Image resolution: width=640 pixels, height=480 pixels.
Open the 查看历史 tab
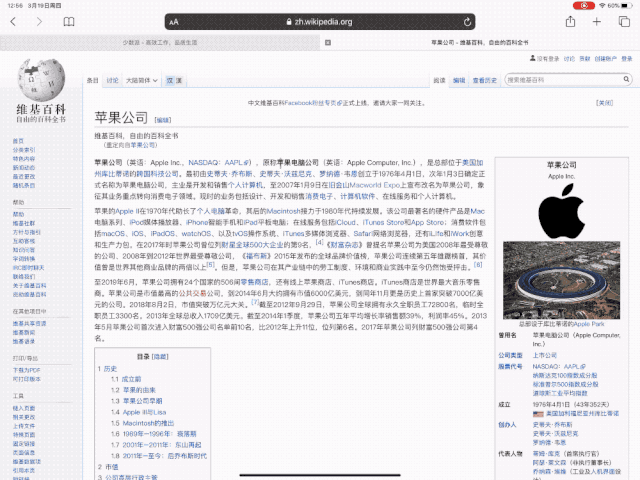tap(484, 80)
